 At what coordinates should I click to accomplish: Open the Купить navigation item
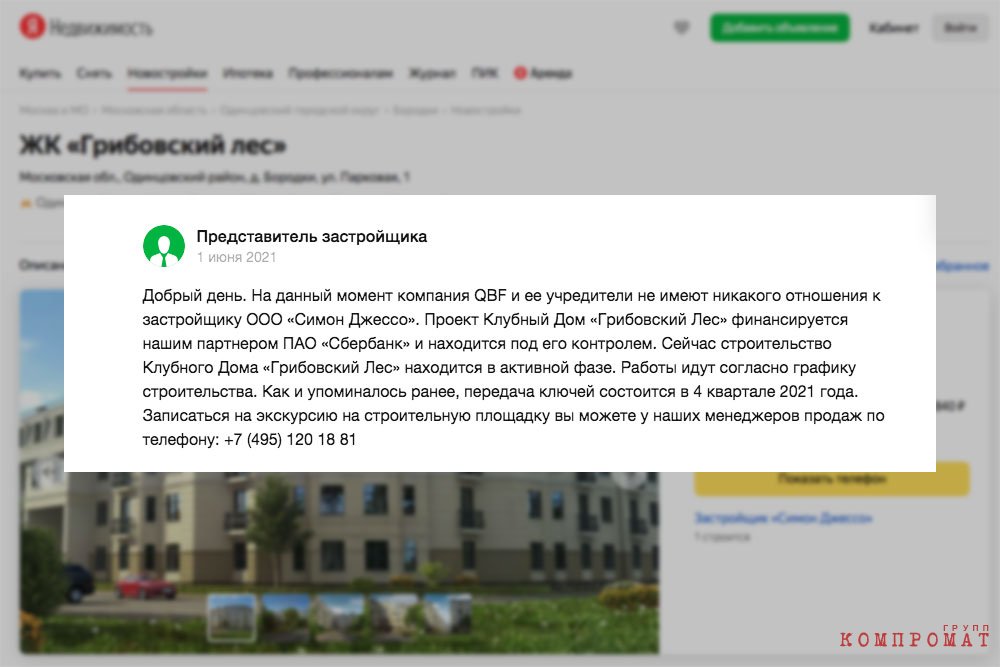[40, 73]
